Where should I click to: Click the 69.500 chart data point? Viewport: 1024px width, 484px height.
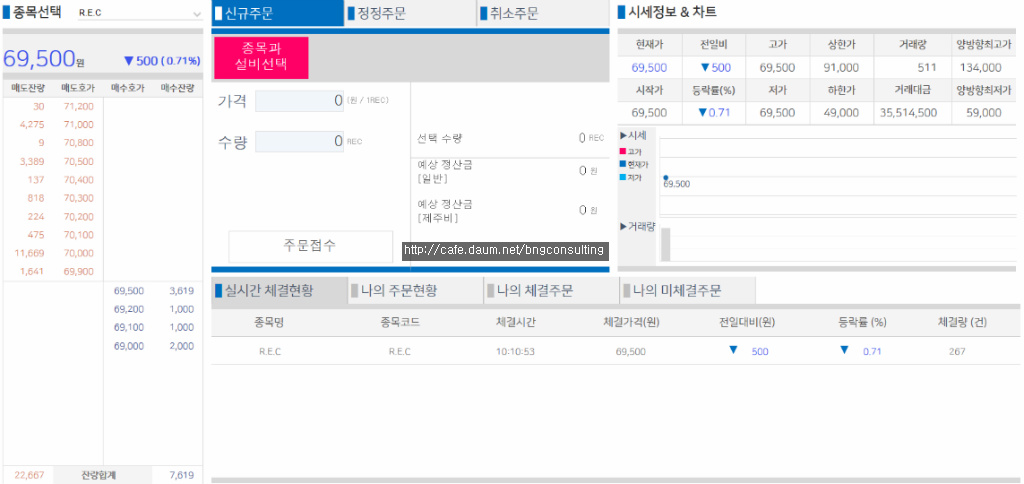click(x=665, y=177)
